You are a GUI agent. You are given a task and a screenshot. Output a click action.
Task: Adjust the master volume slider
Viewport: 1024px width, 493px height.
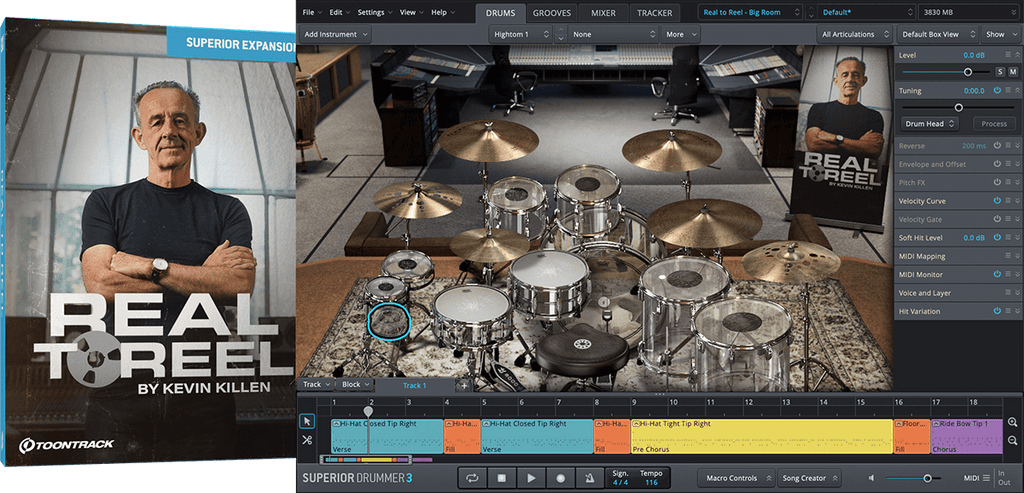927,479
